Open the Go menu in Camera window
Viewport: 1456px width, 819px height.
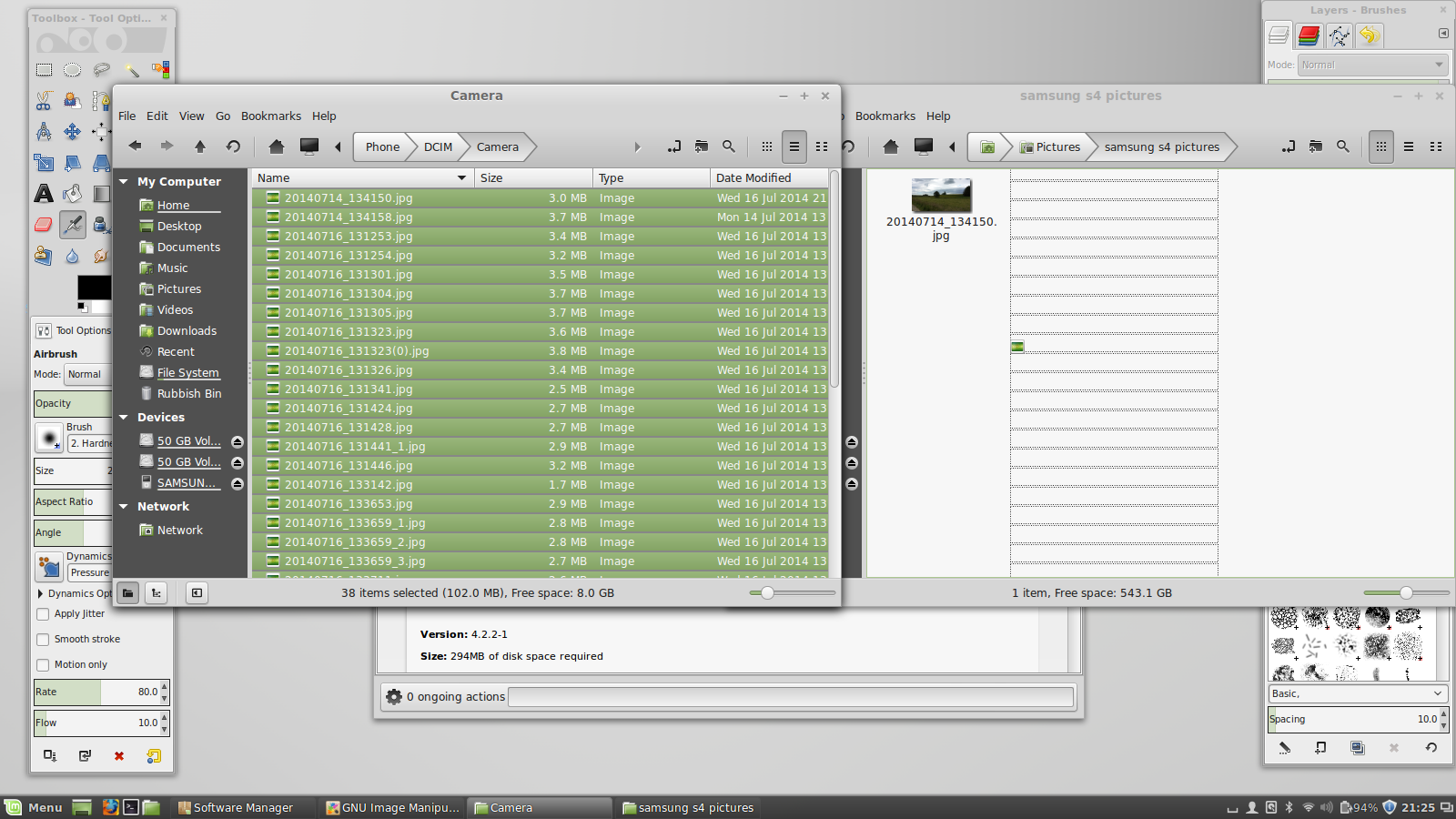223,116
